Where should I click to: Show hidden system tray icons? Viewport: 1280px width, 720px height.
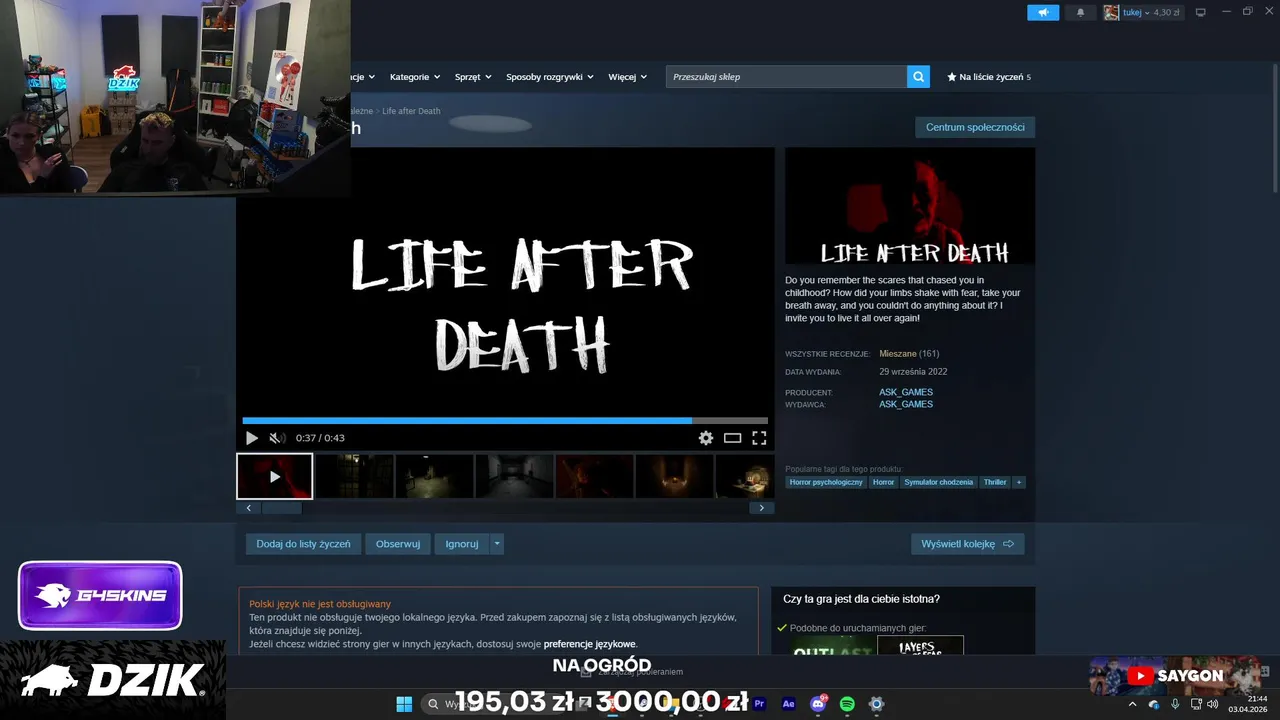pos(1132,704)
